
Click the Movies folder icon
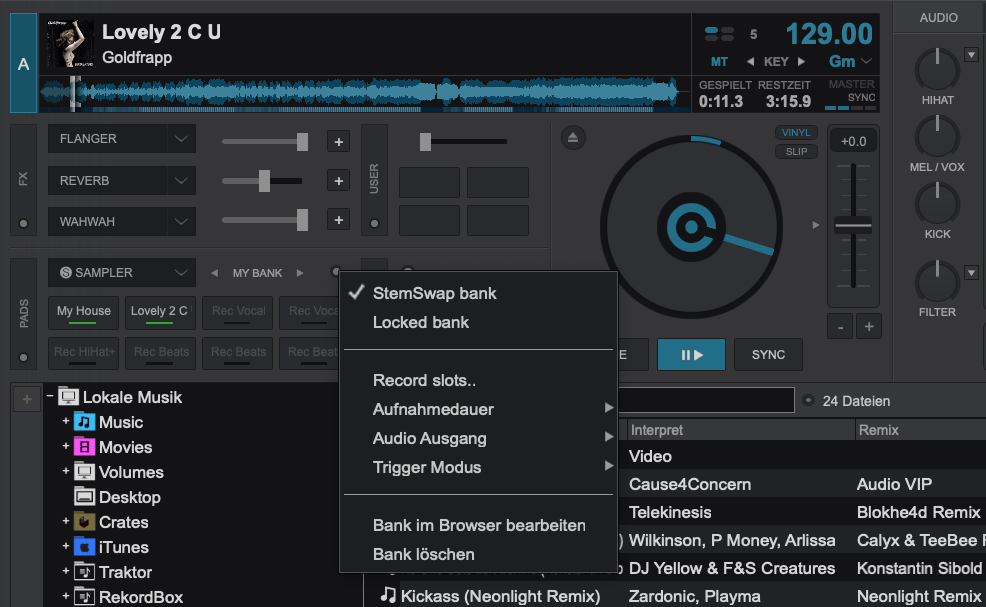coord(85,447)
